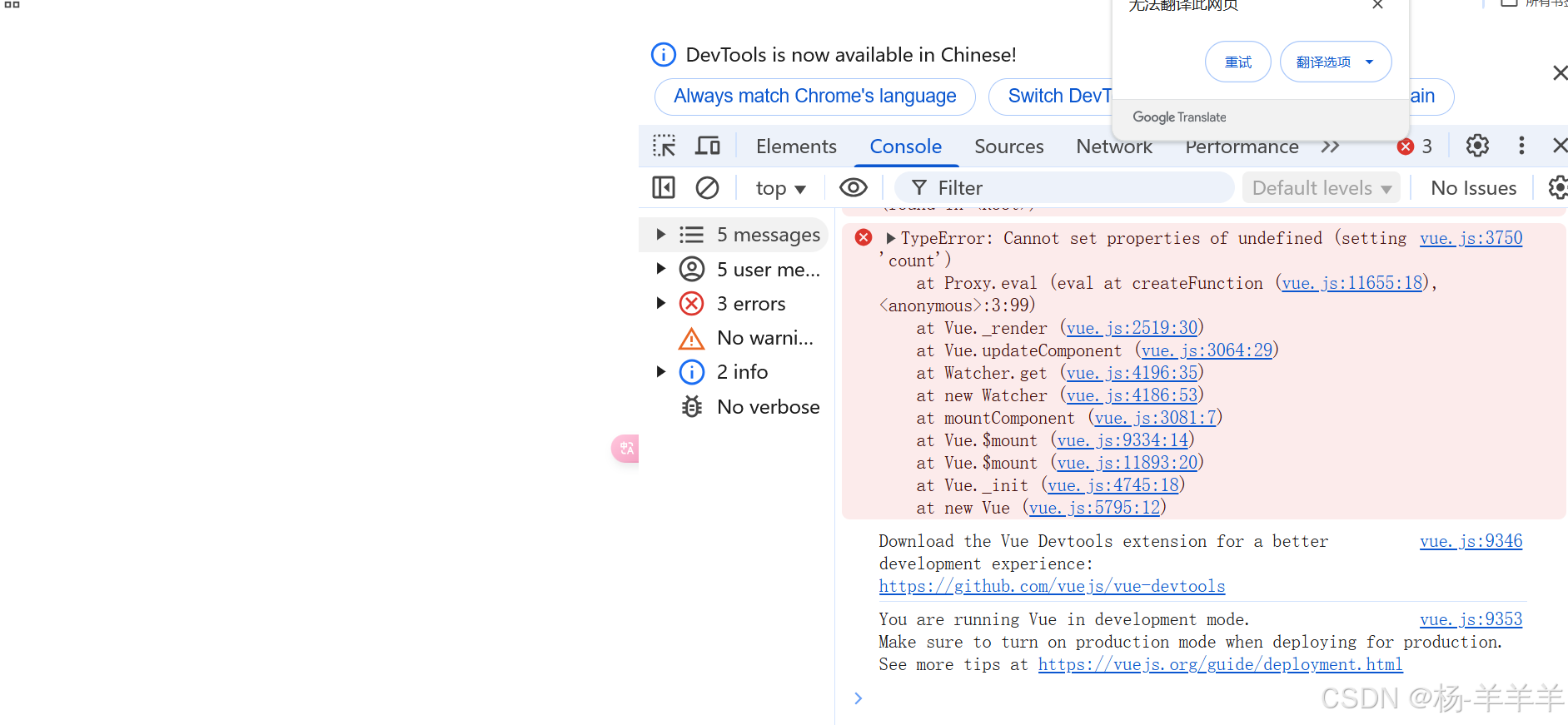The image size is (1568, 725).
Task: Switch to the Sources tab
Action: click(x=1008, y=146)
